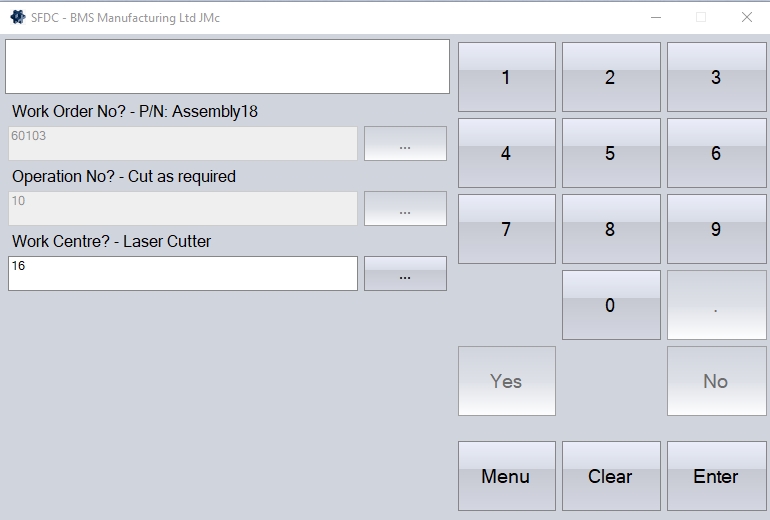Answer Yes using the Yes button
The image size is (770, 520).
[506, 381]
